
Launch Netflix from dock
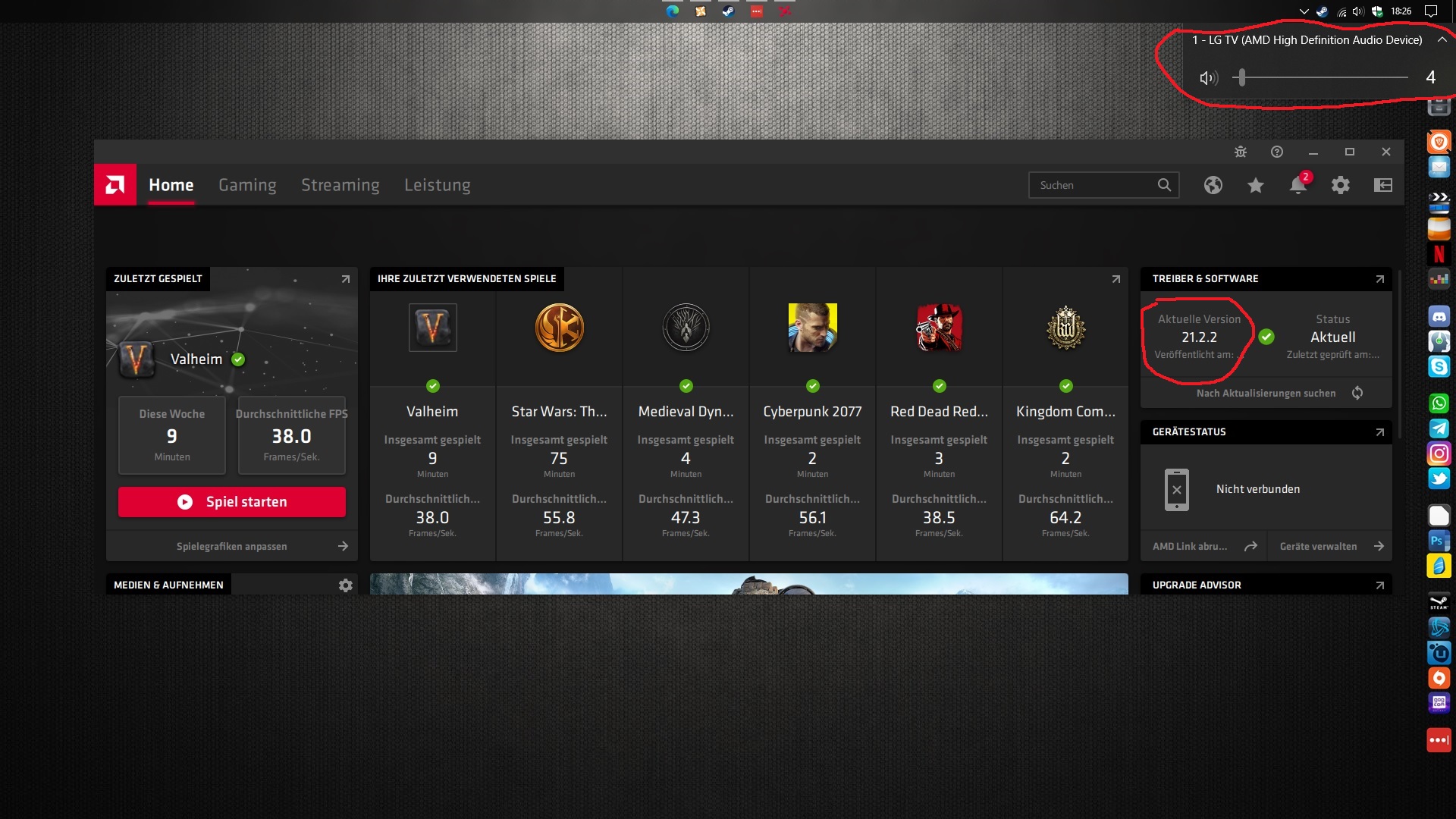pyautogui.click(x=1439, y=254)
